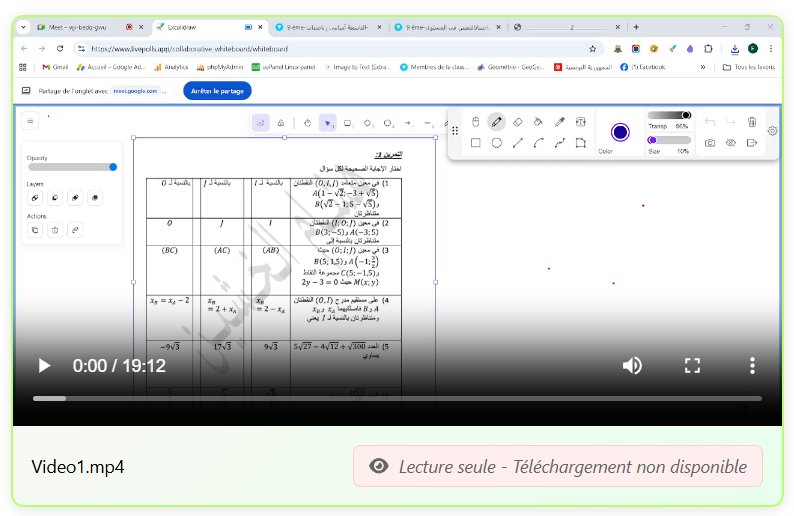Open the whiteboard hamburger menu
The image size is (794, 516).
pos(31,121)
